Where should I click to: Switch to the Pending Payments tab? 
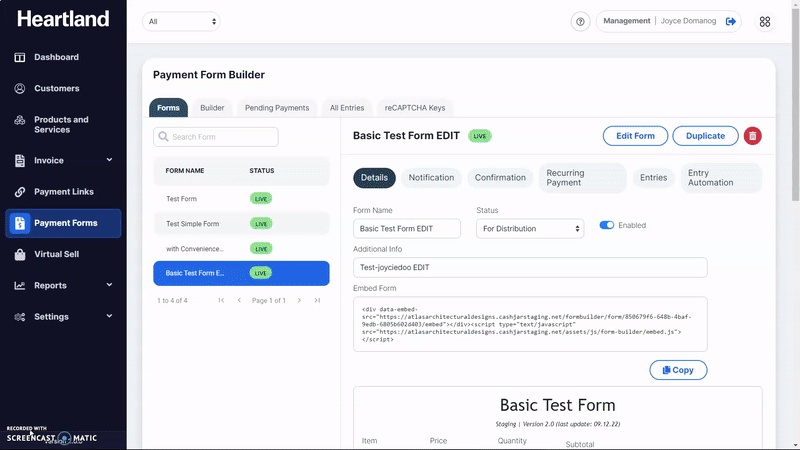click(277, 108)
